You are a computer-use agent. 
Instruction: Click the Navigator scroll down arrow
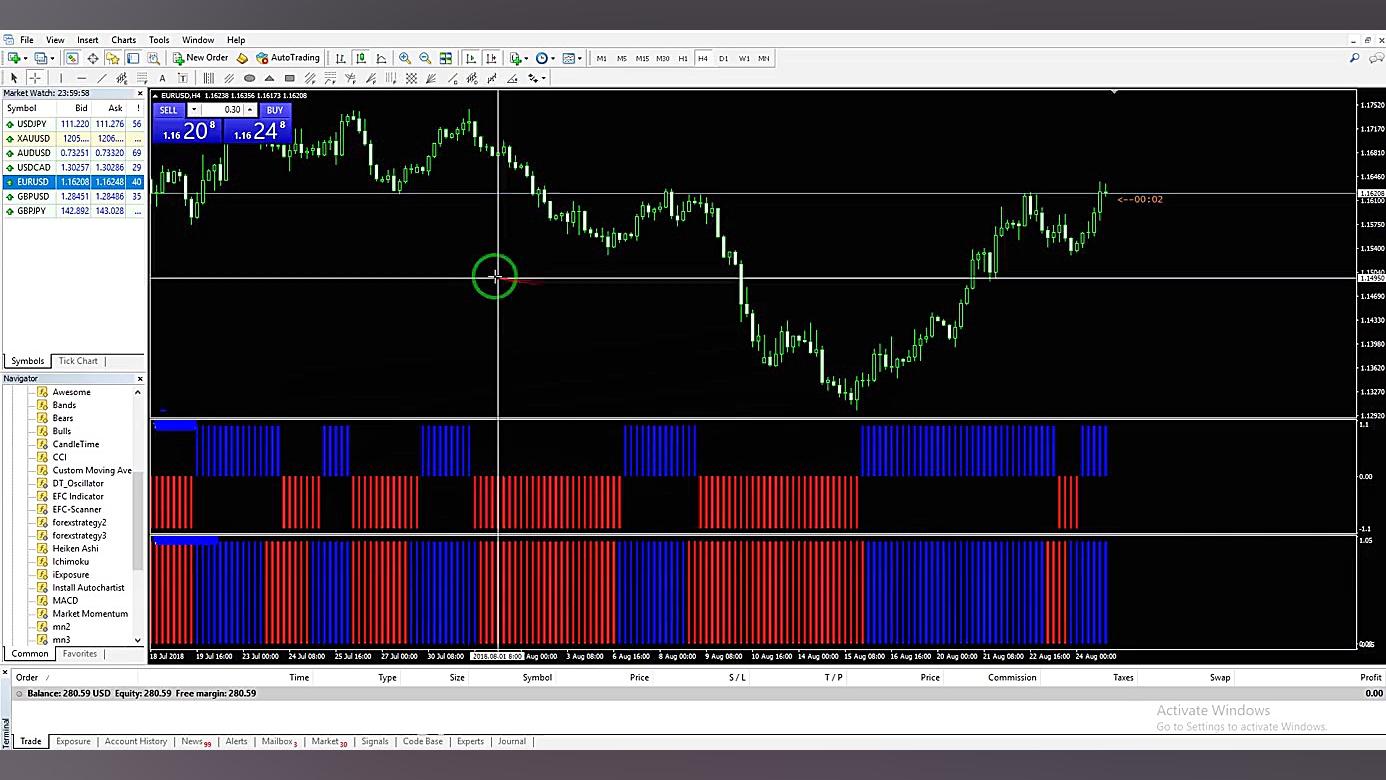tap(138, 640)
